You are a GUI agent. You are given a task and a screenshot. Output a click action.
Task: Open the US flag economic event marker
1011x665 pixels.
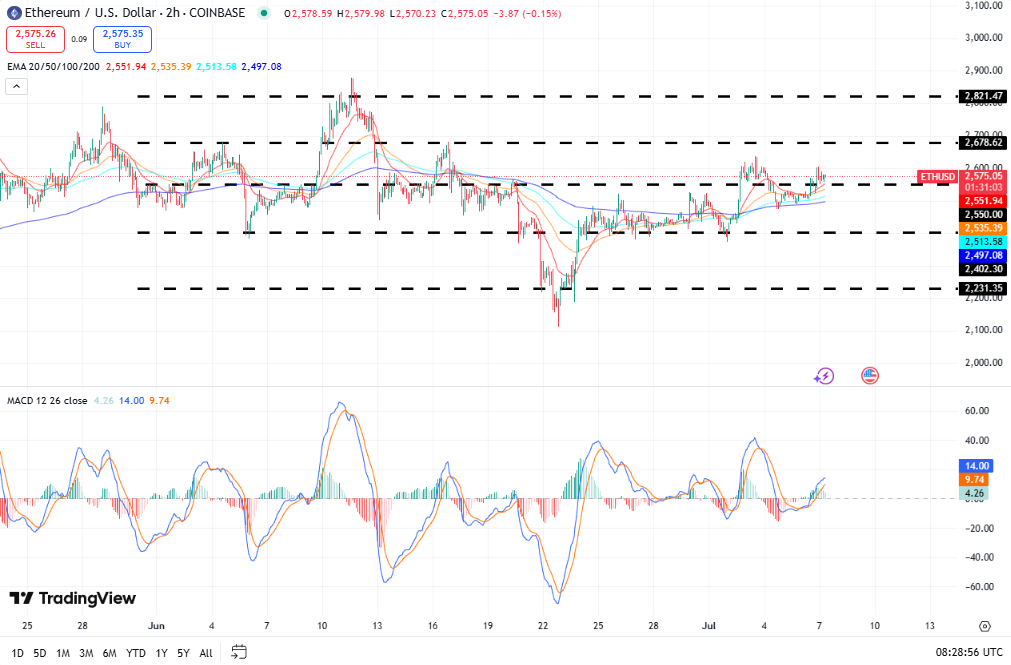(870, 375)
